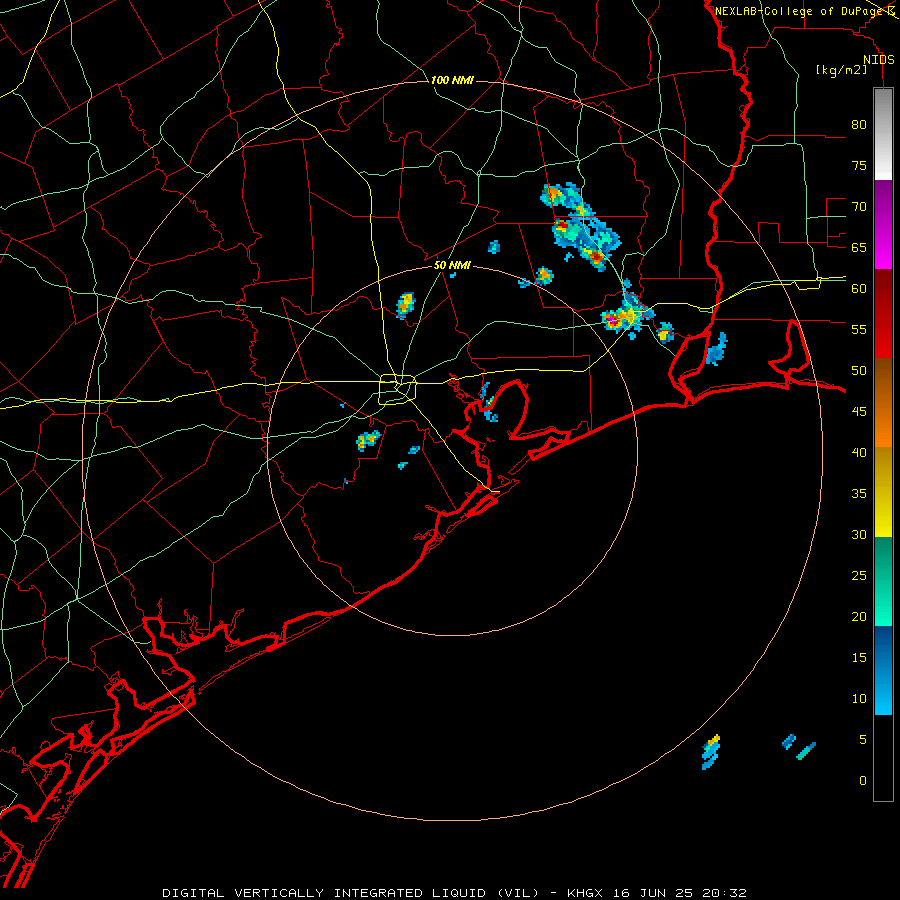Select the 50 value on the color scale
Viewport: 900px width, 900px height.
pyautogui.click(x=859, y=371)
